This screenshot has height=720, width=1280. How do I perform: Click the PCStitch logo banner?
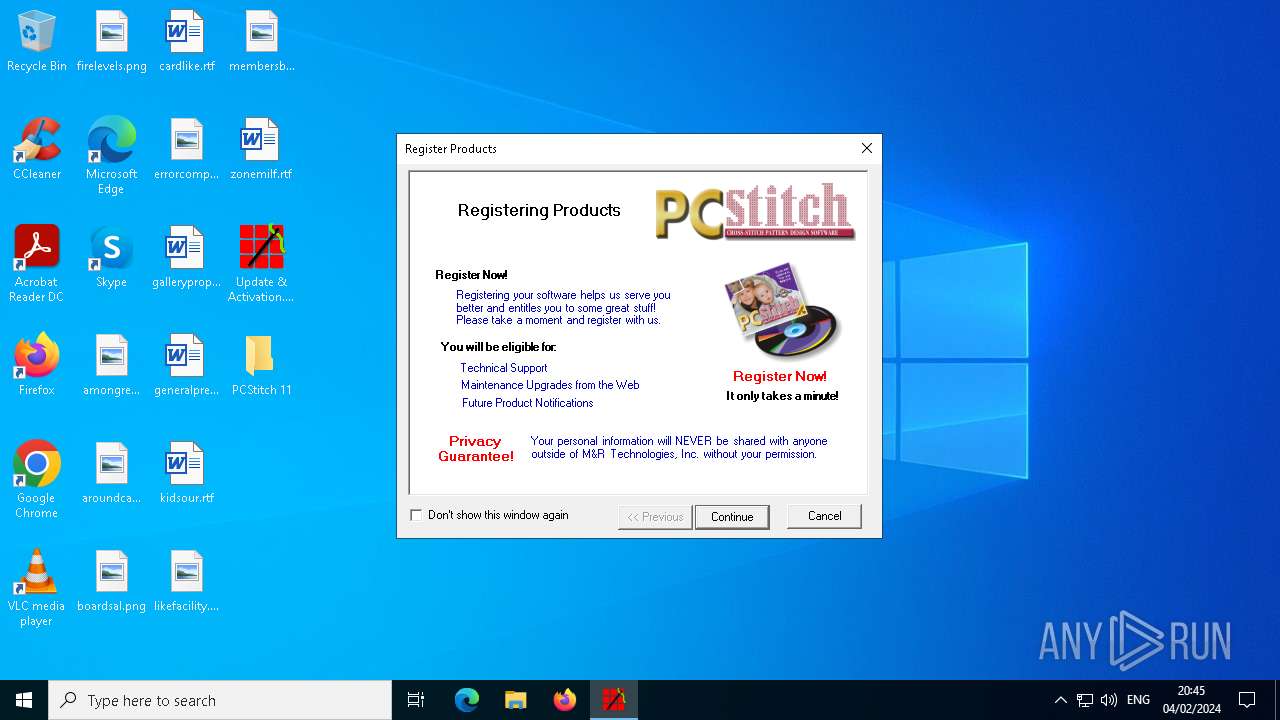[x=755, y=211]
